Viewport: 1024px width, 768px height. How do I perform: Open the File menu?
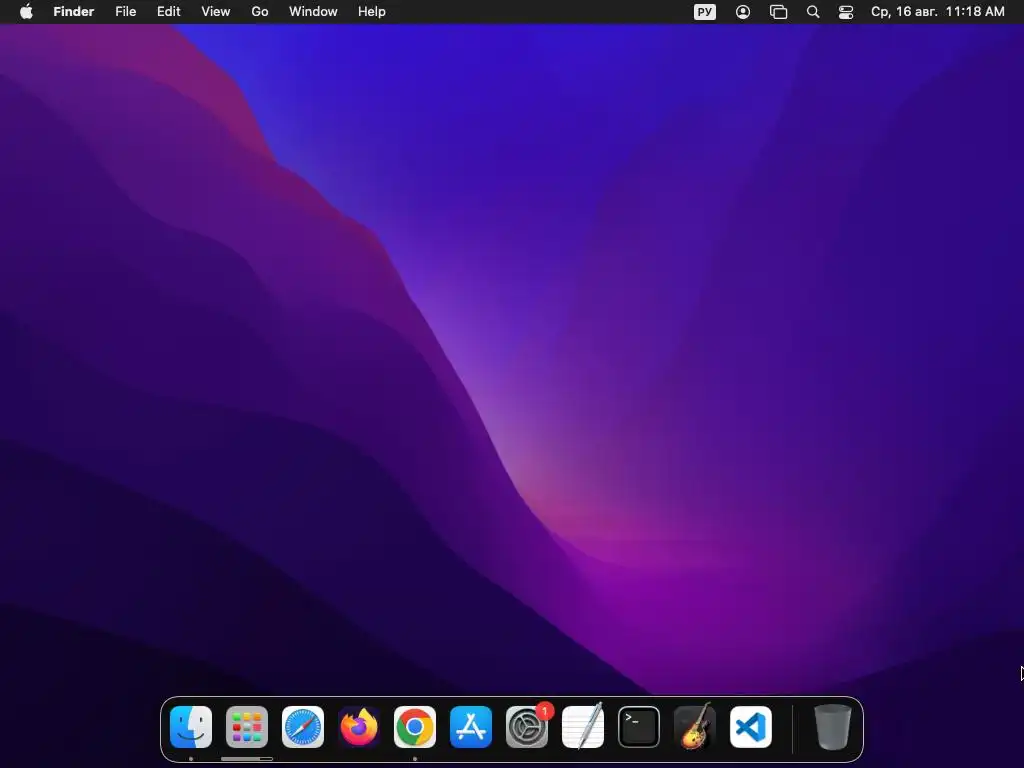tap(125, 12)
